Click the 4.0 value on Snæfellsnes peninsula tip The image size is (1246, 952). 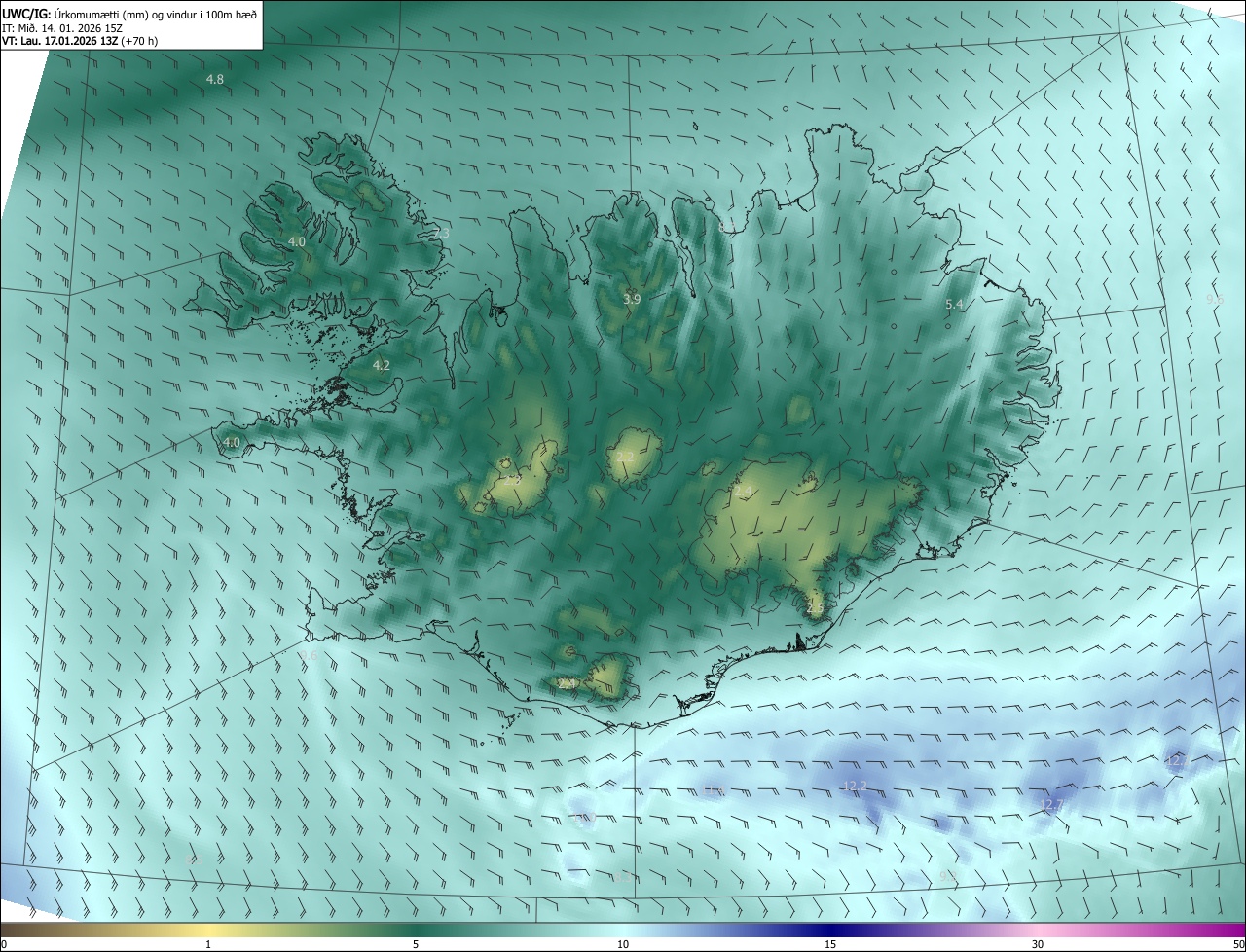pos(231,442)
